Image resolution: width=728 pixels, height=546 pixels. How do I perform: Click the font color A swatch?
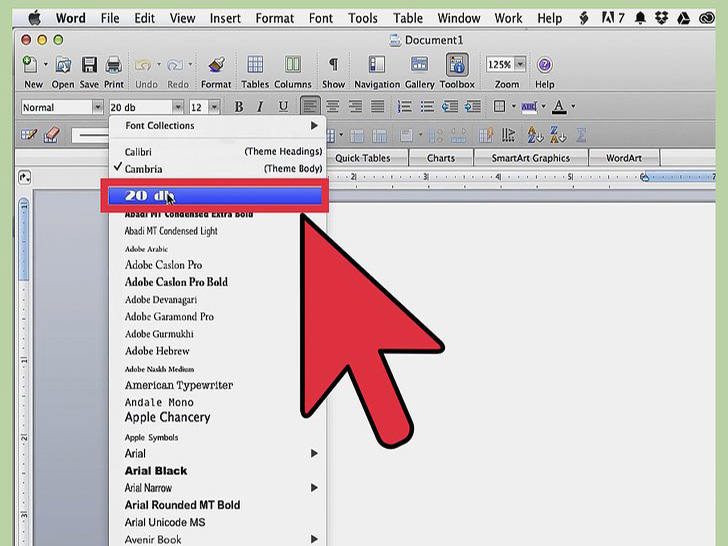coord(559,107)
